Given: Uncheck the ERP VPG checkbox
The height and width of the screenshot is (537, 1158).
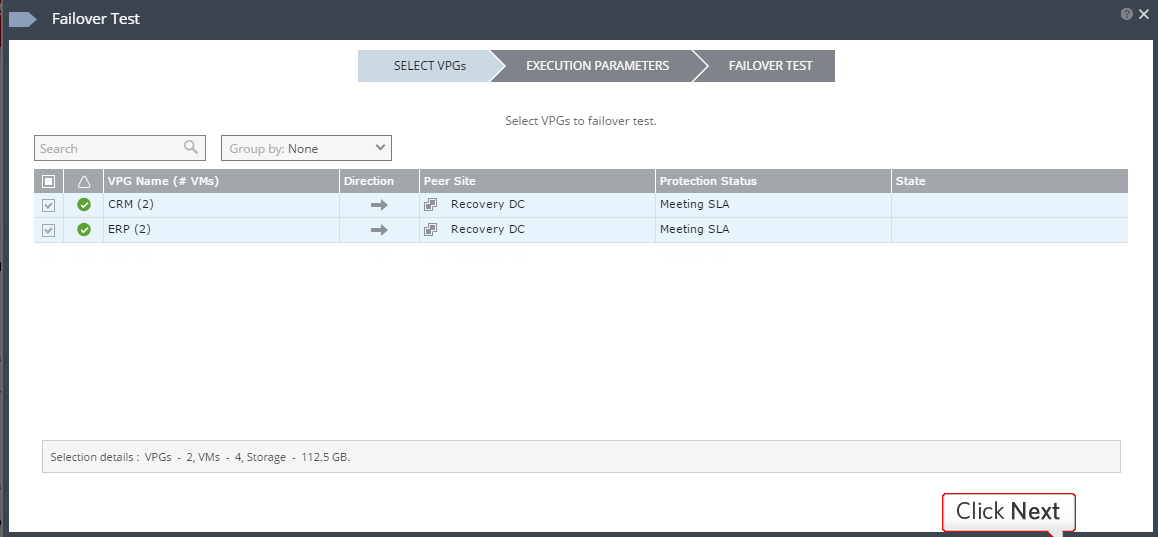Looking at the screenshot, I should click(x=48, y=230).
